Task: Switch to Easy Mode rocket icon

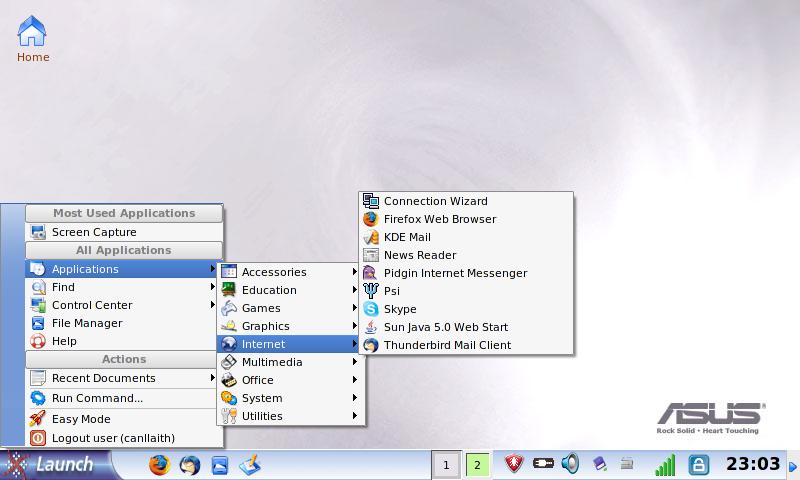Action: click(x=38, y=419)
